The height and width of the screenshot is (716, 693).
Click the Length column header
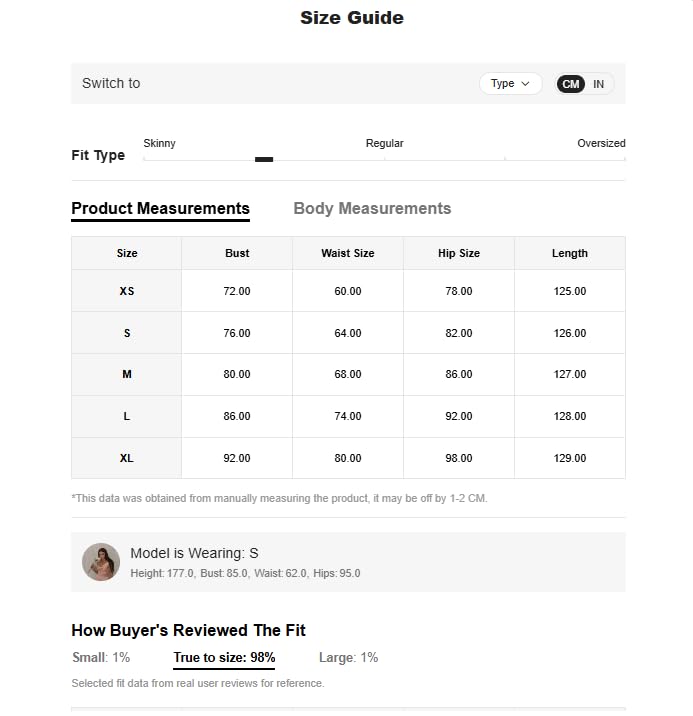pos(570,253)
